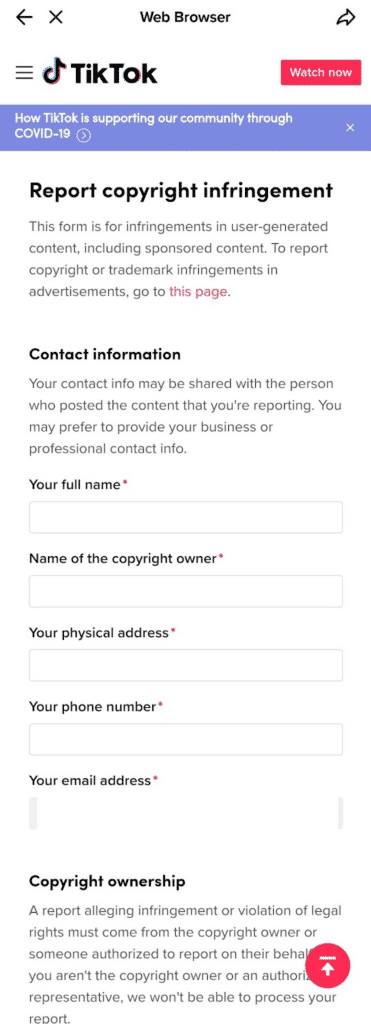
Task: Click into the Your phone number field
Action: pyautogui.click(x=186, y=739)
